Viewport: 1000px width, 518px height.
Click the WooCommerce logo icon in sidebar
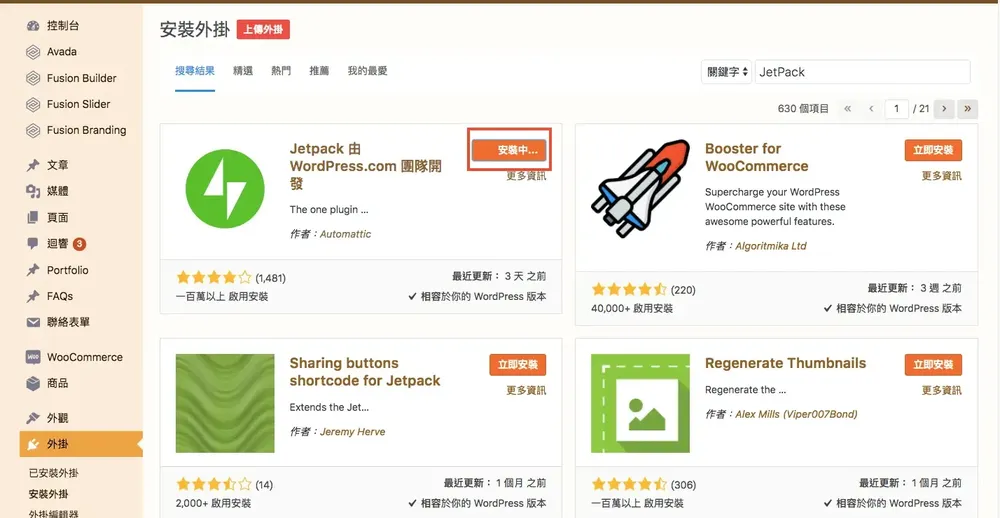tap(33, 357)
